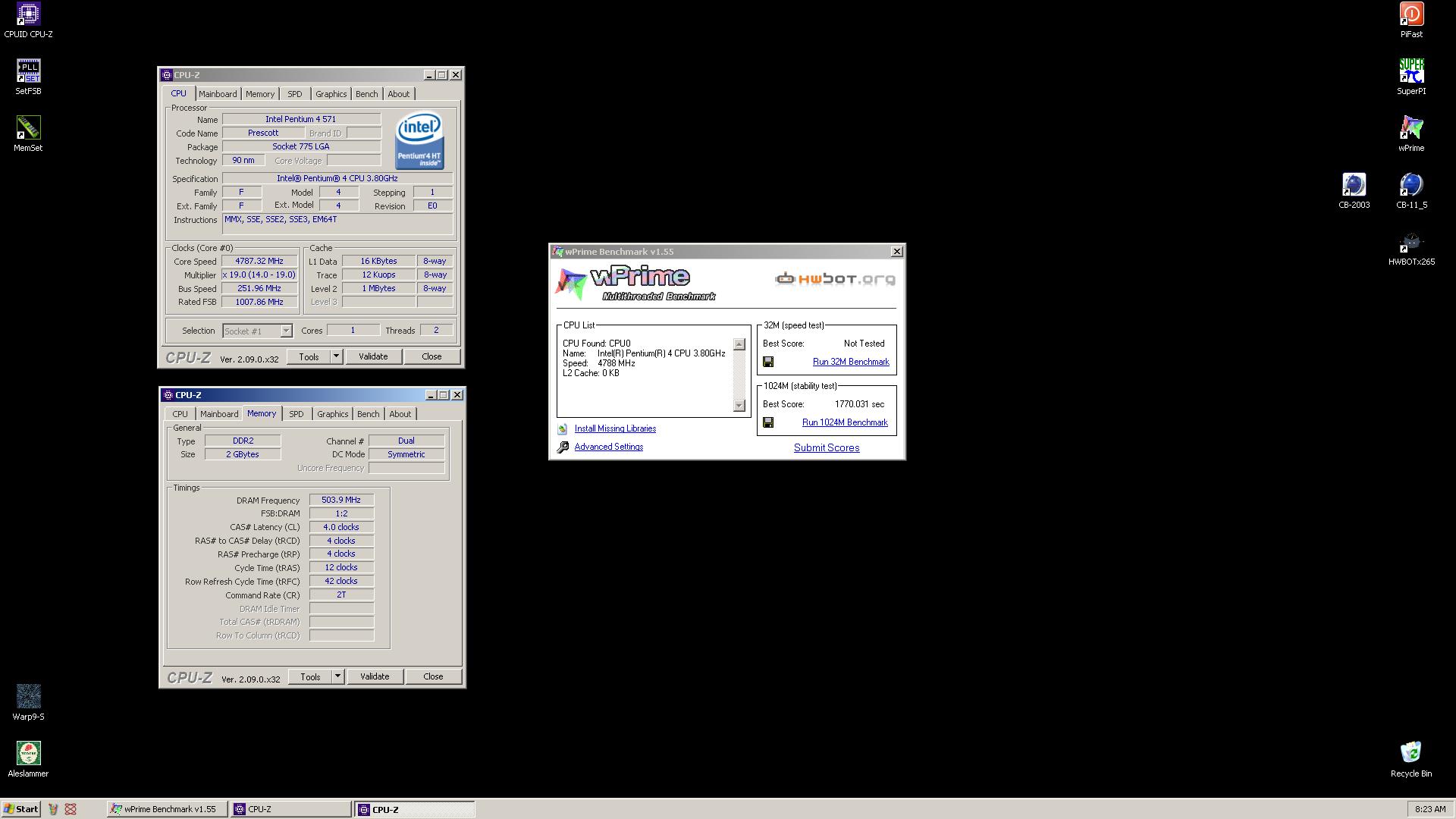Open the Recycle Bin
Screen dimensions: 1456x819
click(x=1411, y=760)
